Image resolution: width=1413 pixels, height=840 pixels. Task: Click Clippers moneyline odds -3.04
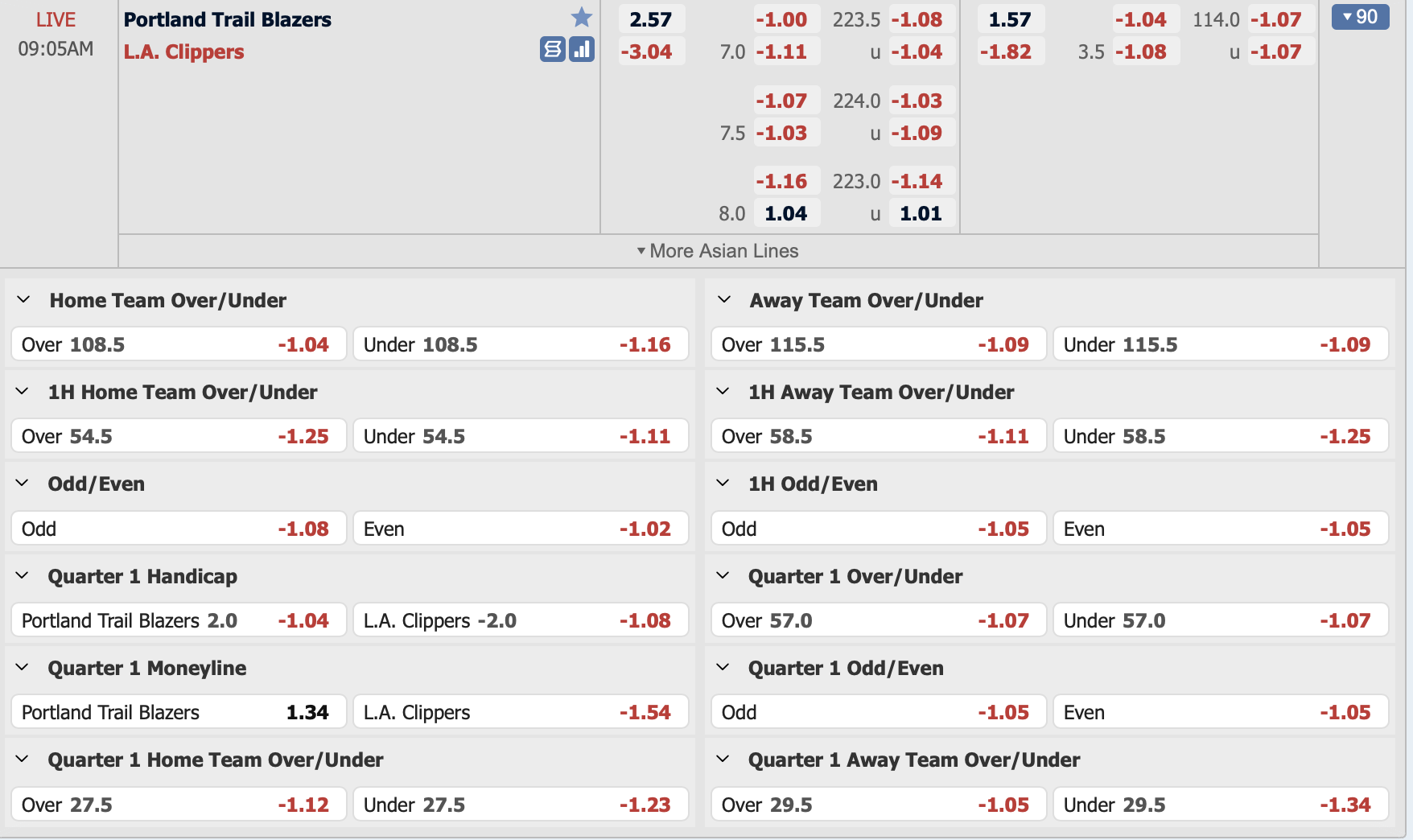pyautogui.click(x=651, y=51)
